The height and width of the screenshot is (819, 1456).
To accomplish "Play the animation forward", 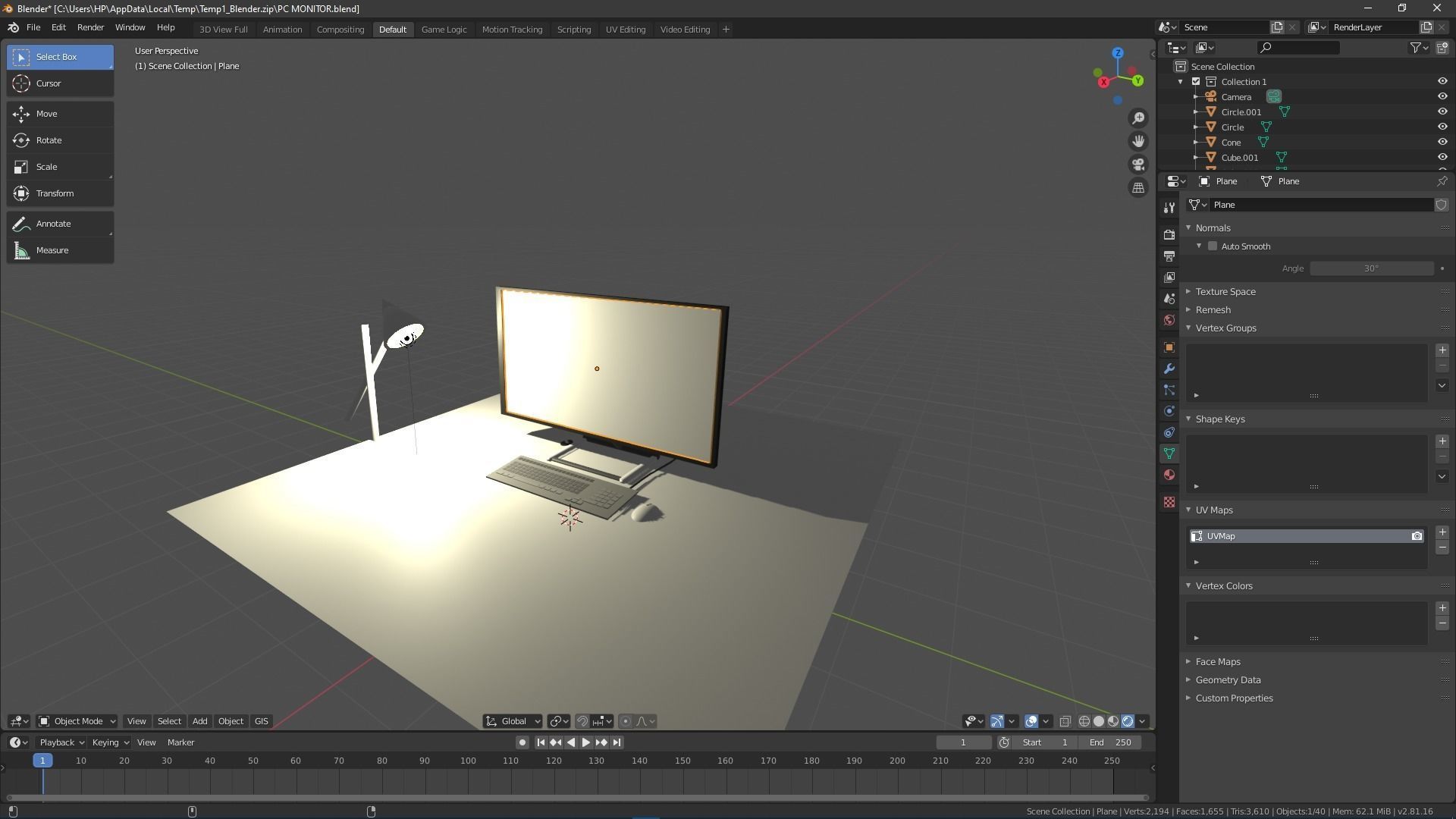I will [x=585, y=742].
